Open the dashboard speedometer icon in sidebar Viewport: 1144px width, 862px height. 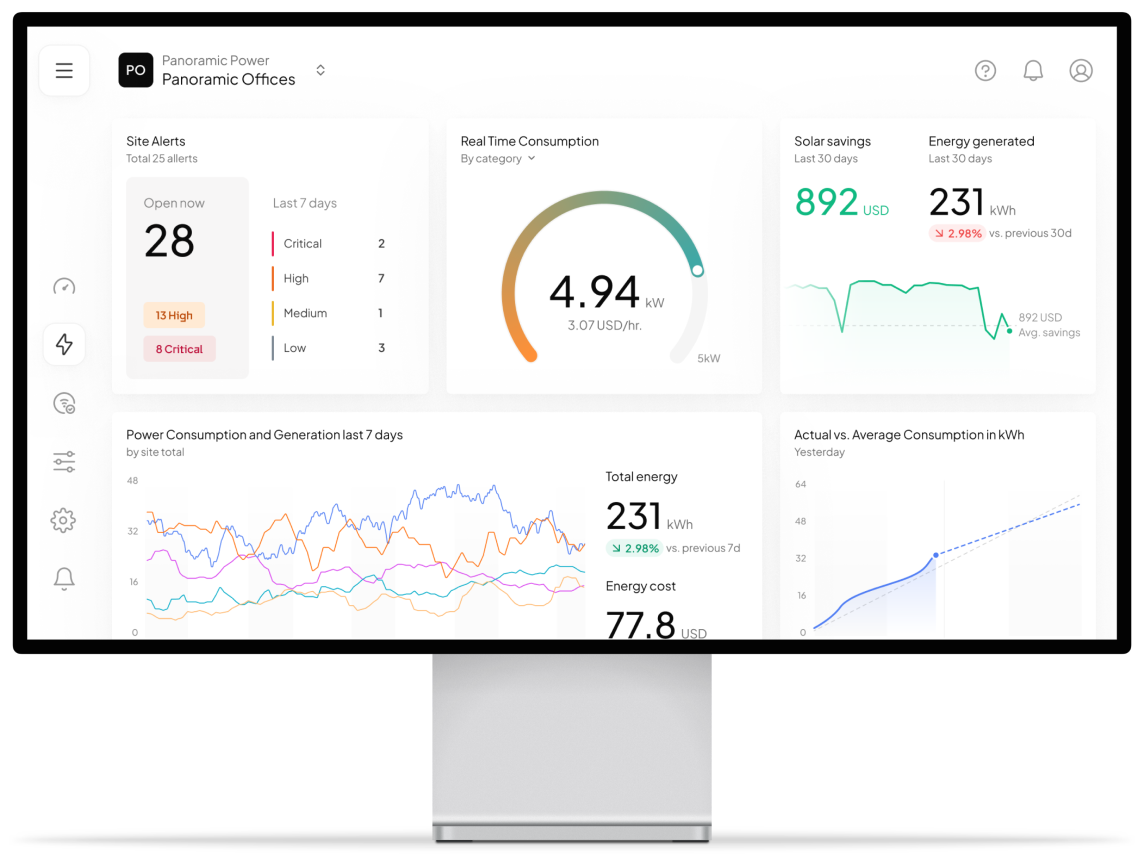tap(63, 286)
